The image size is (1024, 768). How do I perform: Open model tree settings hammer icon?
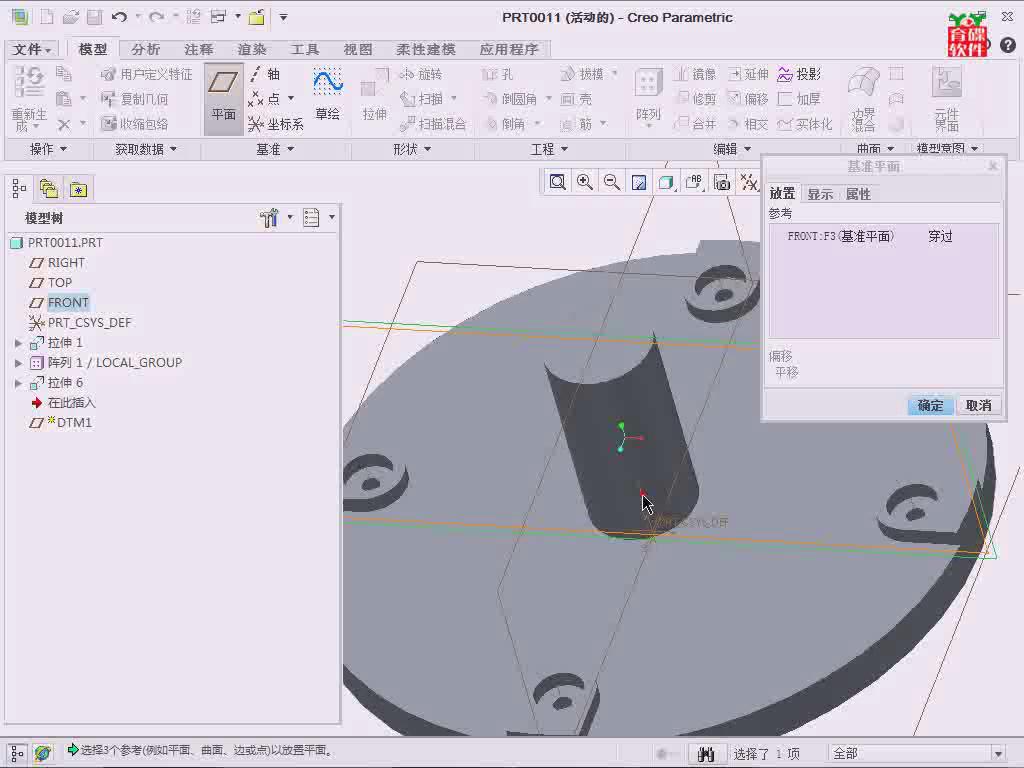click(x=269, y=217)
